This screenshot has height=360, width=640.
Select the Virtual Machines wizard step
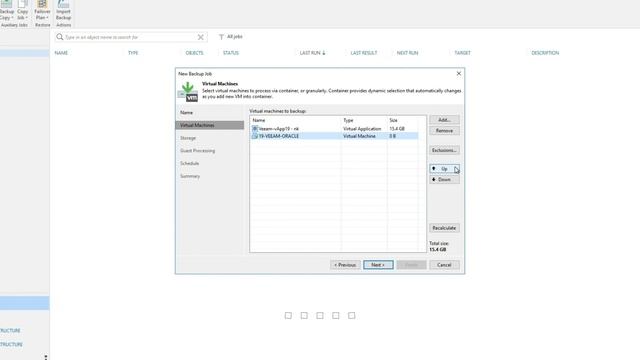point(210,125)
